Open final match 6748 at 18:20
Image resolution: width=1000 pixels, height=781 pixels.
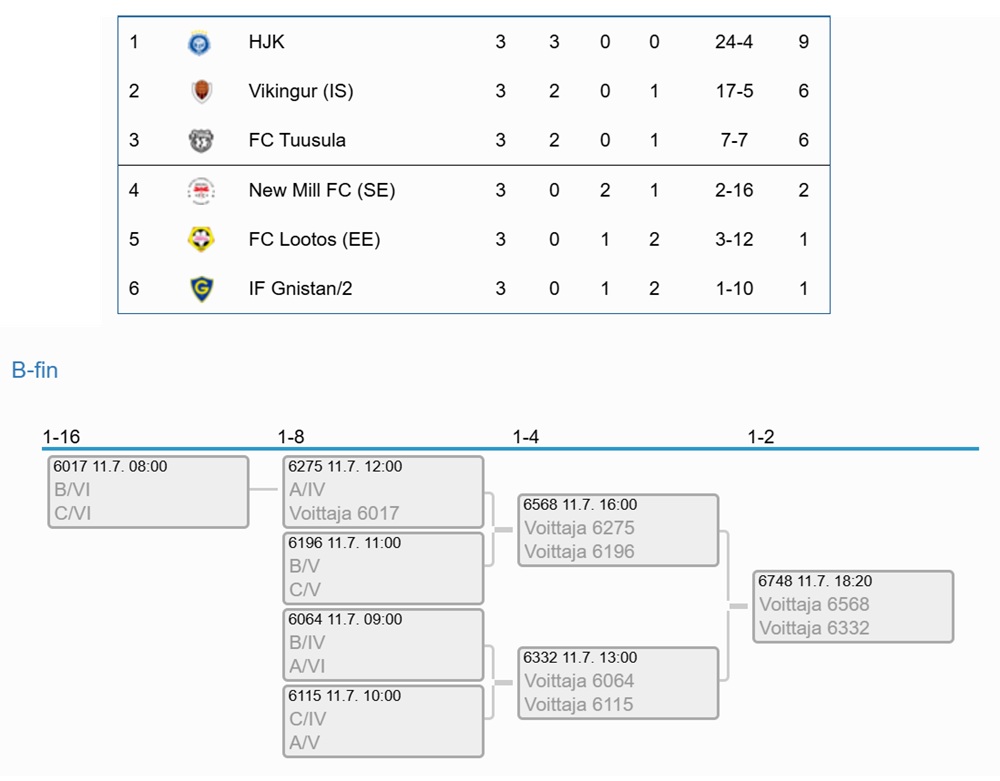853,606
